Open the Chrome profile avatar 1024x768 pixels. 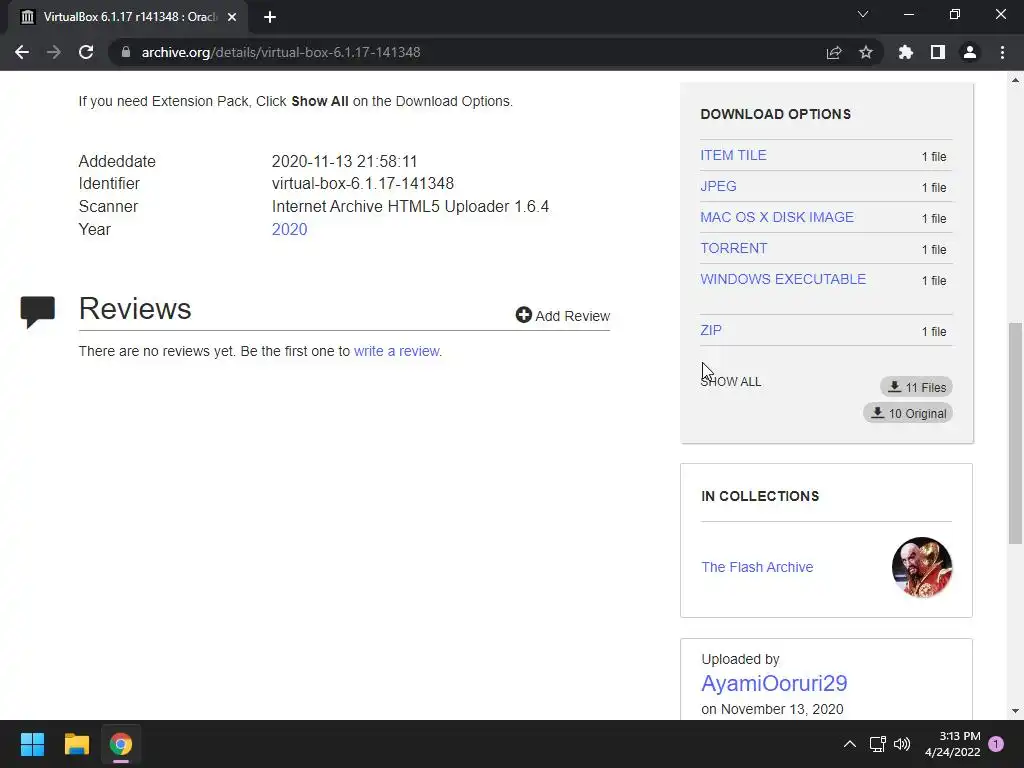click(x=970, y=52)
